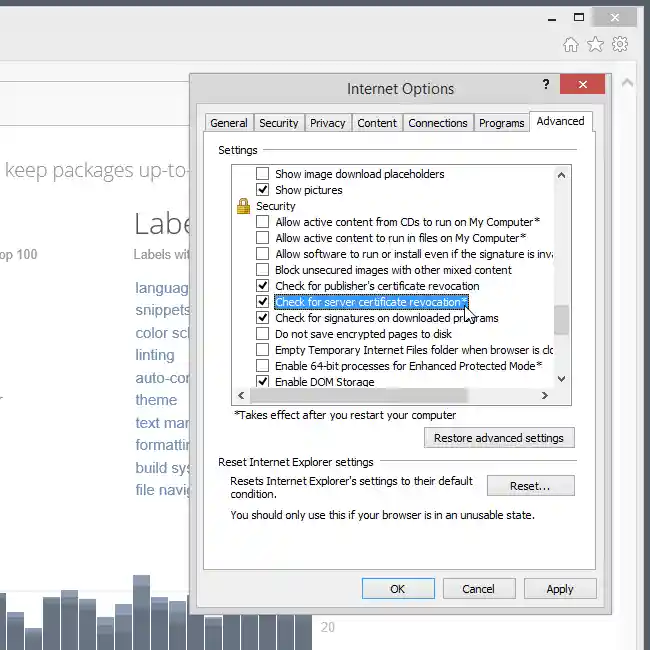Screen dimensions: 650x650
Task: Click Restore advanced settings button
Action: [x=499, y=438]
